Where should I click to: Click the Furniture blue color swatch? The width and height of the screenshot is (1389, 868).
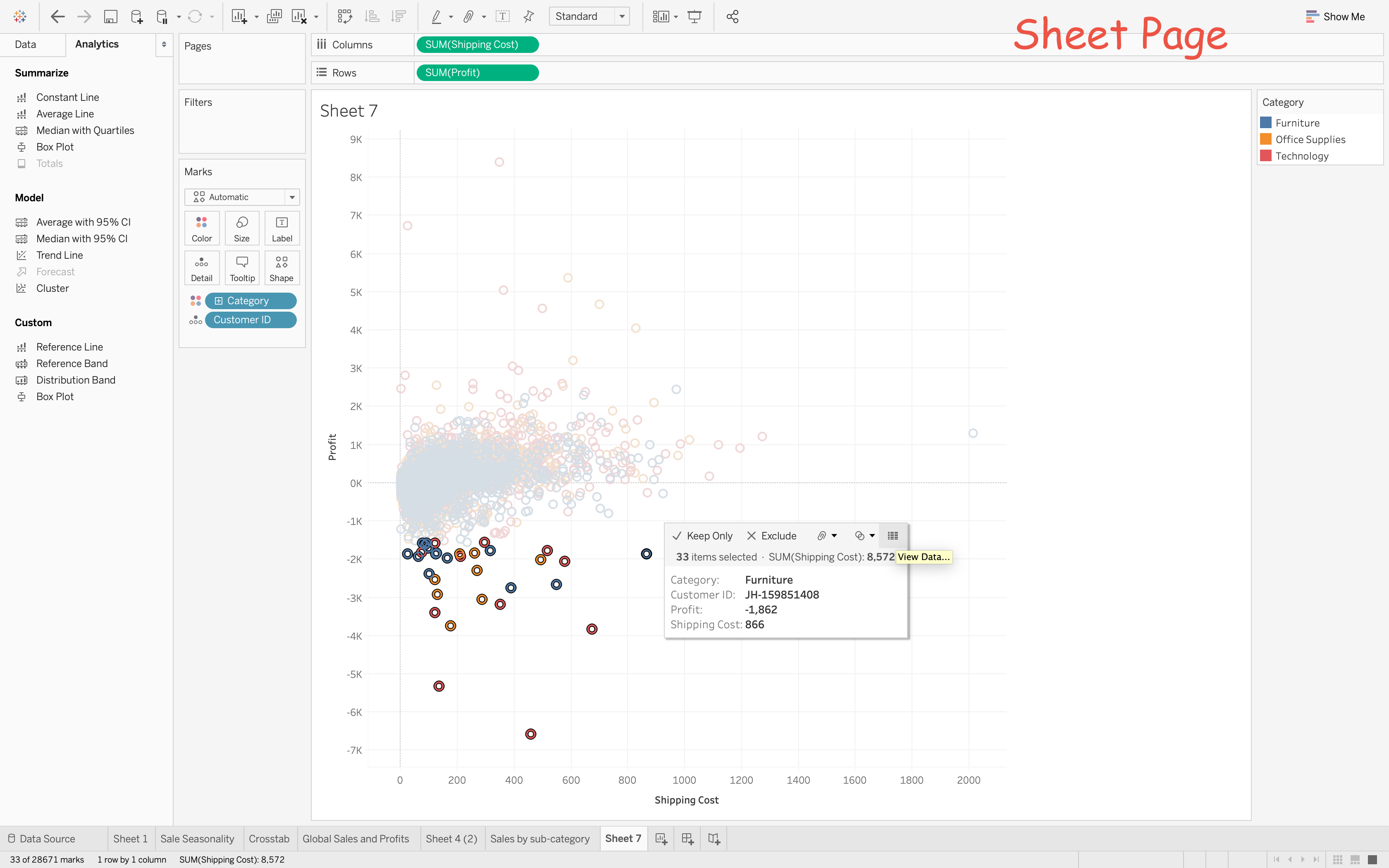pos(1265,123)
